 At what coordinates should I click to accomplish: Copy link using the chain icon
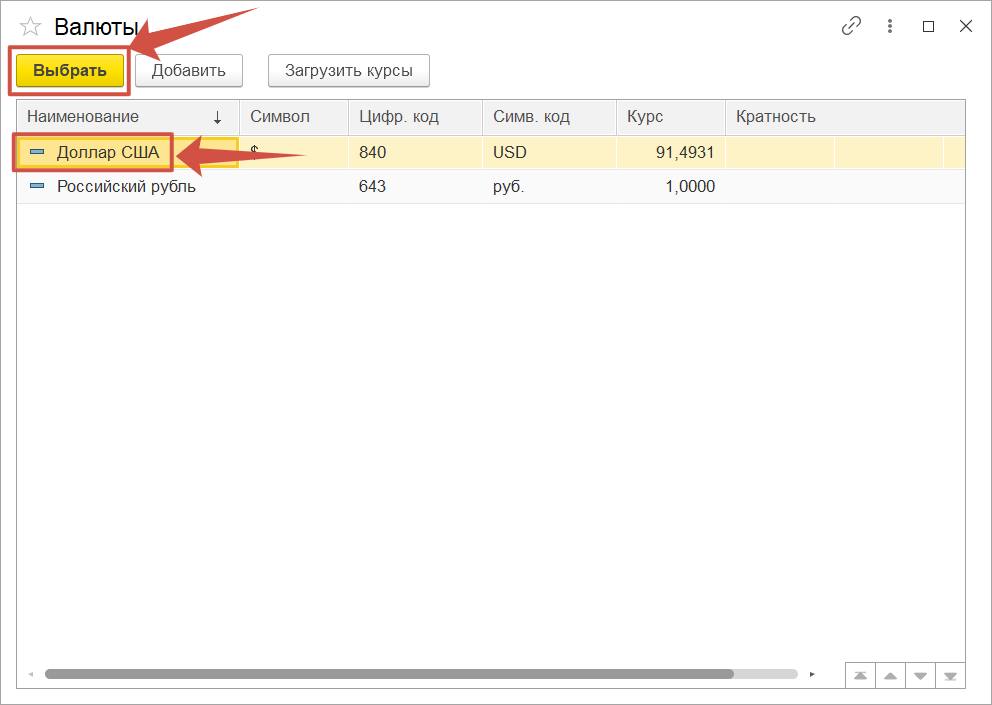tap(851, 27)
